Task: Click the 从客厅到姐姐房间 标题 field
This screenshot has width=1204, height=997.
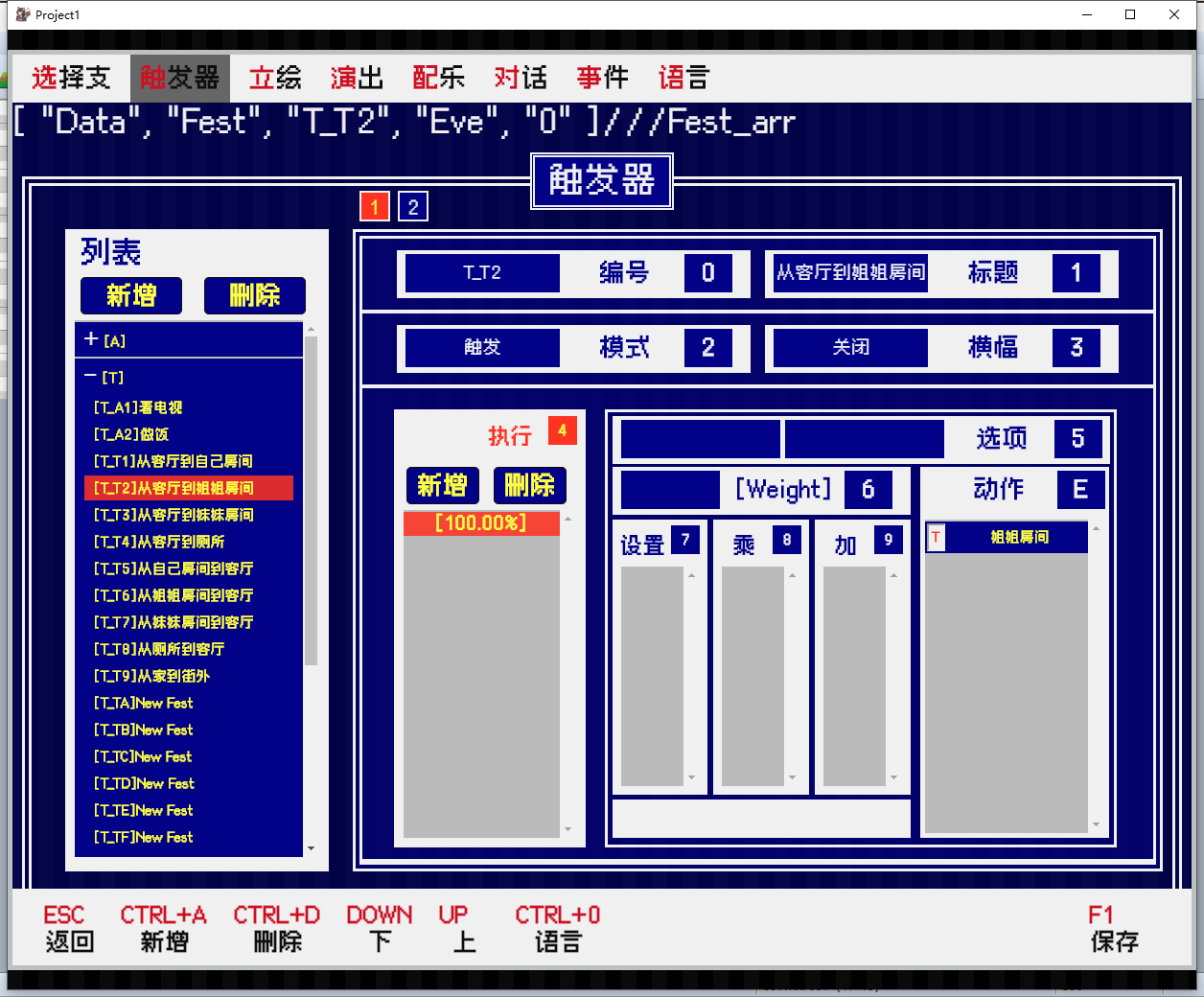Action: (x=850, y=273)
